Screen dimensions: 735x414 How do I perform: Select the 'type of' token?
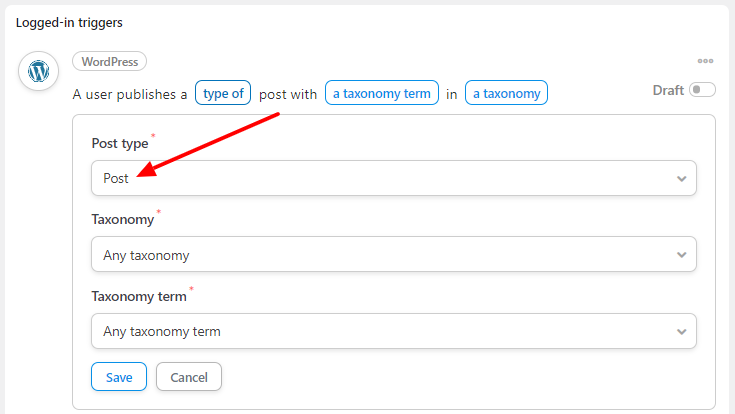pyautogui.click(x=223, y=93)
